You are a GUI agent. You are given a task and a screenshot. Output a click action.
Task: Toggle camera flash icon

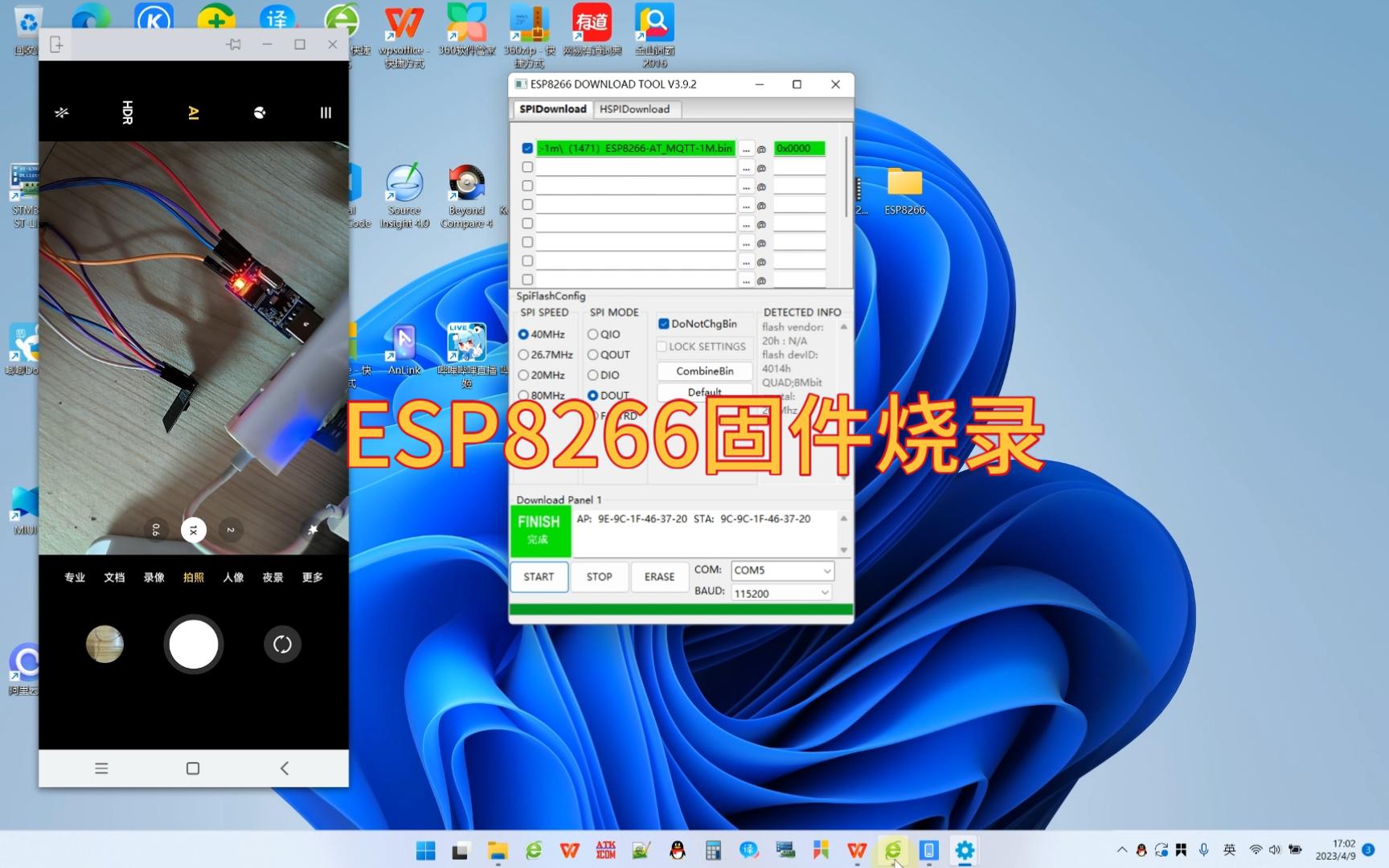click(62, 113)
